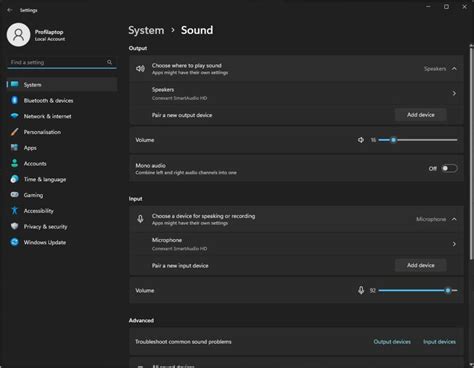The width and height of the screenshot is (474, 368).
Task: Collapse the output Speakers chevron
Action: pos(454,69)
